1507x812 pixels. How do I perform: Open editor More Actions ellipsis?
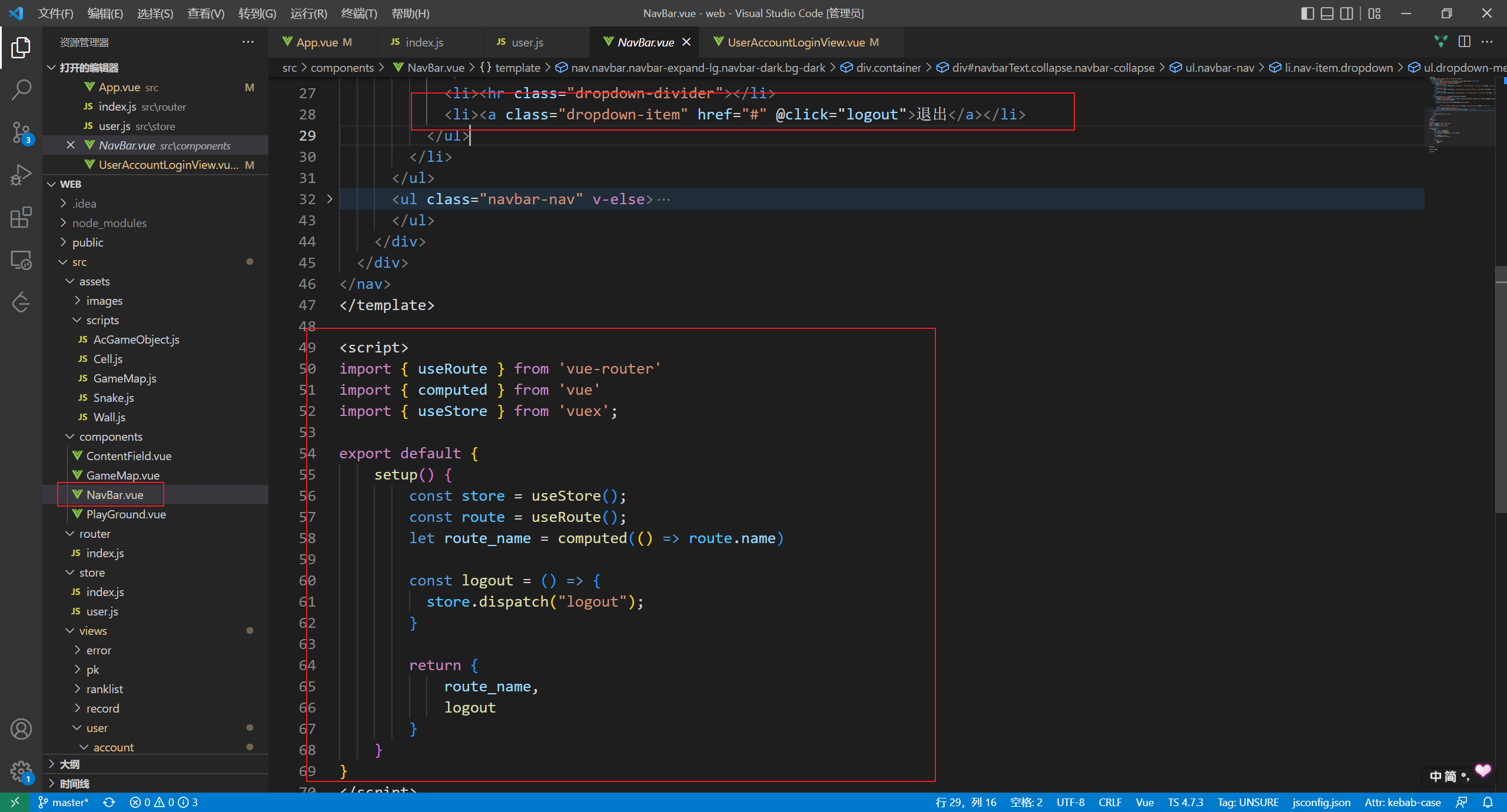click(x=1487, y=42)
